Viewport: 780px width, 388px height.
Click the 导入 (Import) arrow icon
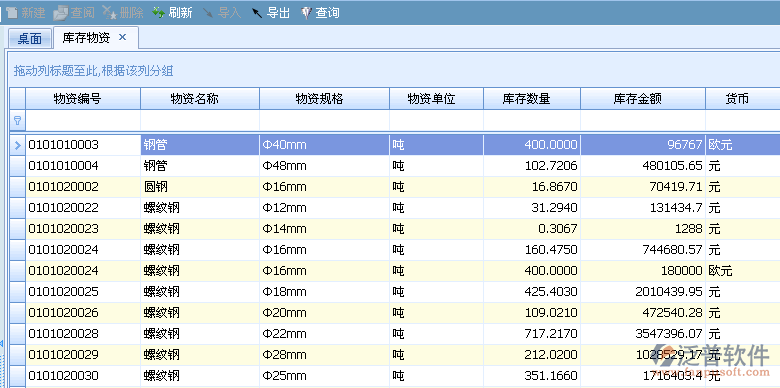click(x=208, y=12)
